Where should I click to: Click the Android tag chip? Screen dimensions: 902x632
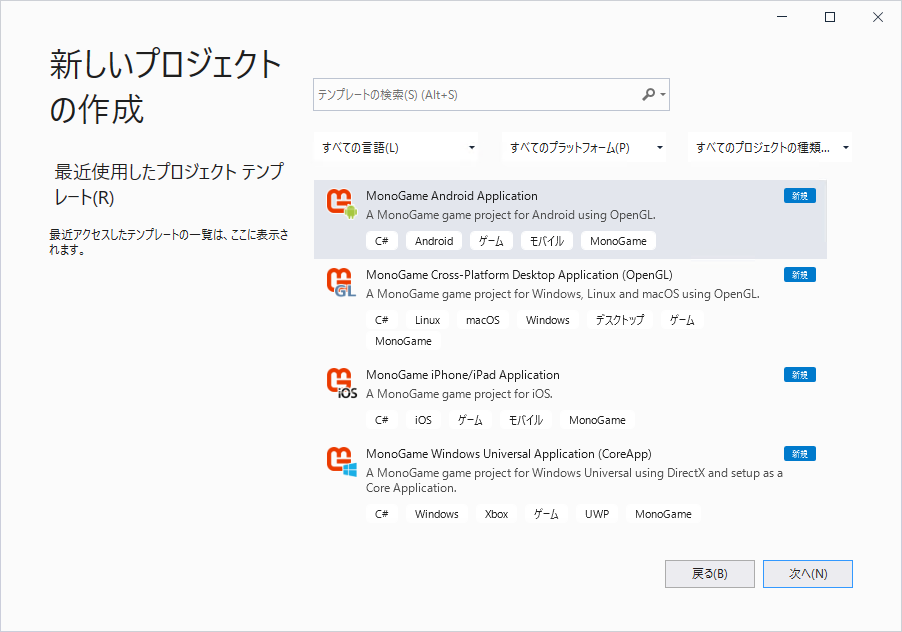click(434, 241)
